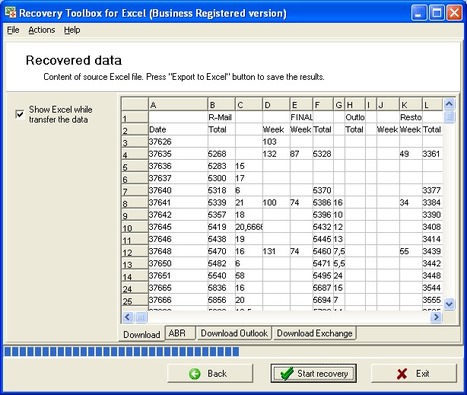
Task: Switch to the ABR sheet tab
Action: click(x=180, y=333)
